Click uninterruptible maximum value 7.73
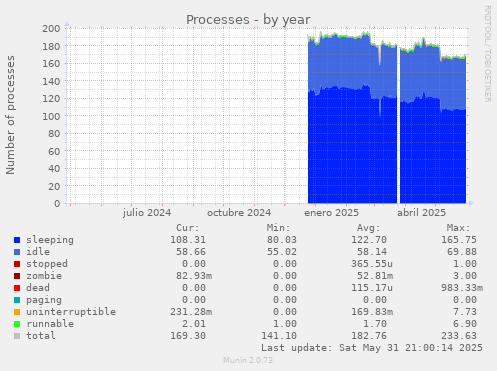 [465, 312]
